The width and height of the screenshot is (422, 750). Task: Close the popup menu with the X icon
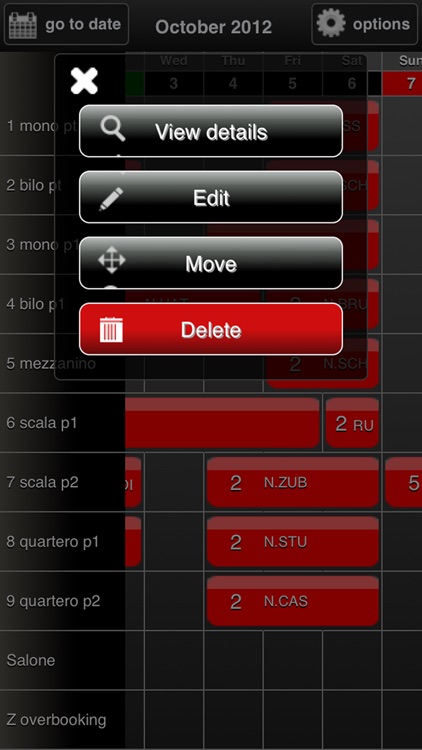pos(84,80)
